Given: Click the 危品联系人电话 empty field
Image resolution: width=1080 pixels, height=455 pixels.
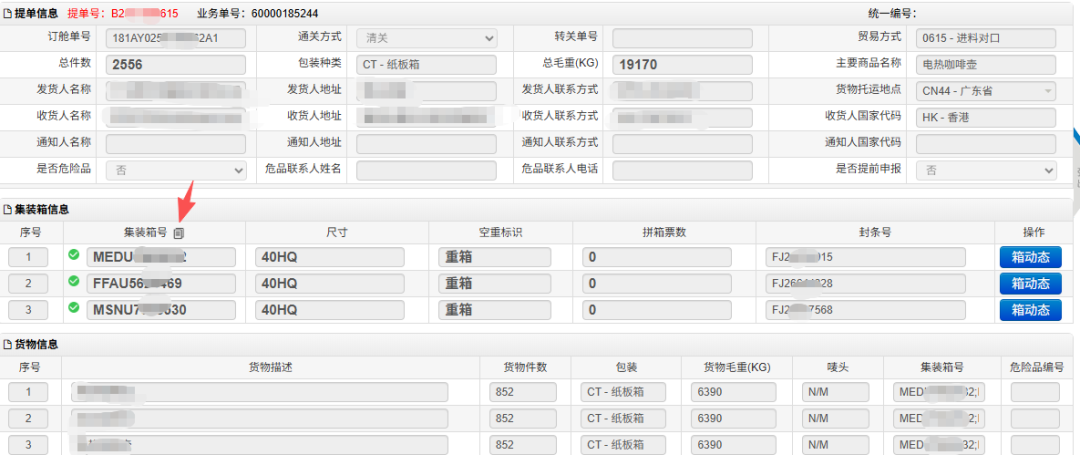Looking at the screenshot, I should (683, 169).
